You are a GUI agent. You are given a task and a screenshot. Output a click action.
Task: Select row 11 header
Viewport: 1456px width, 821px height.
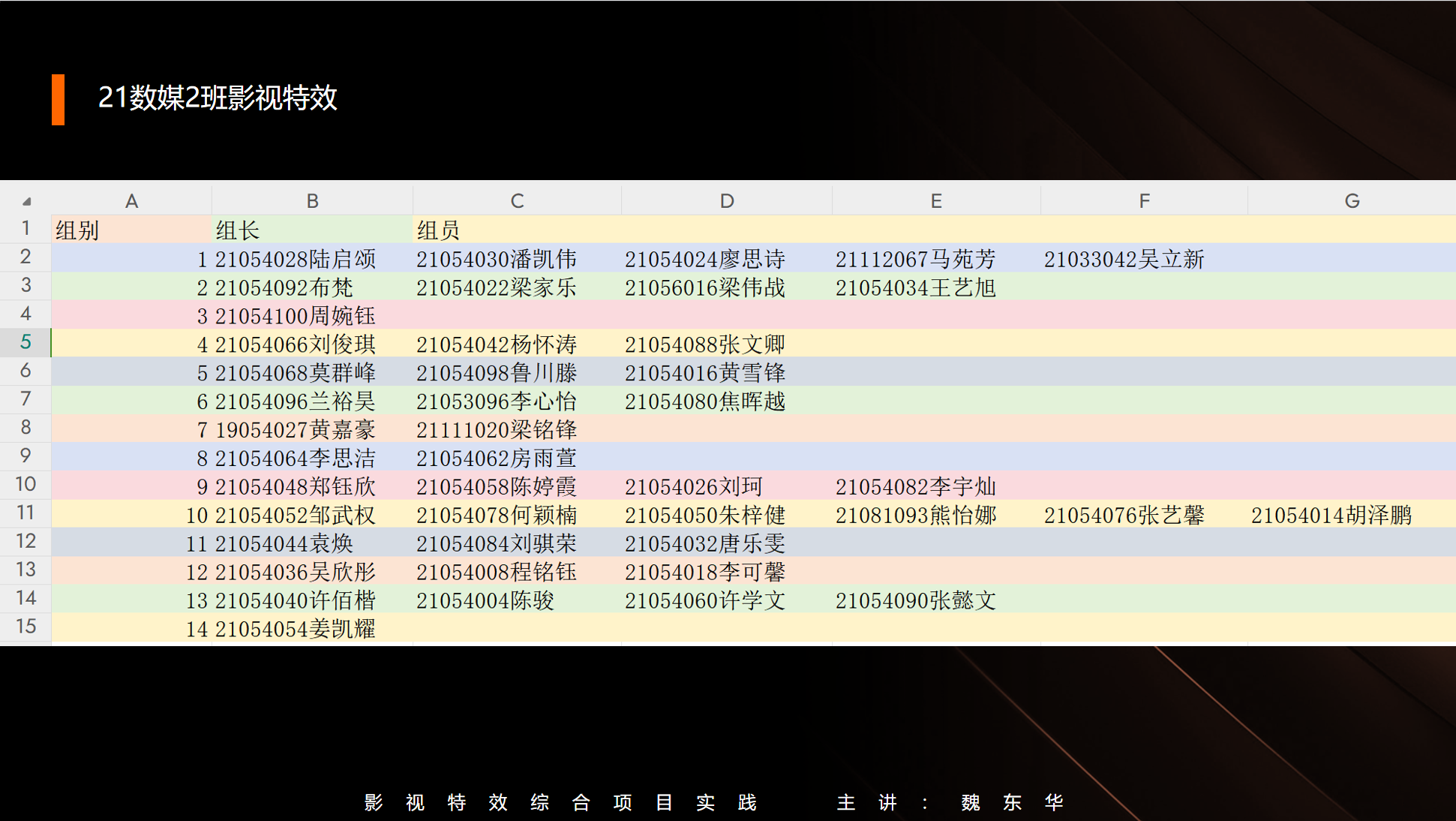26,513
